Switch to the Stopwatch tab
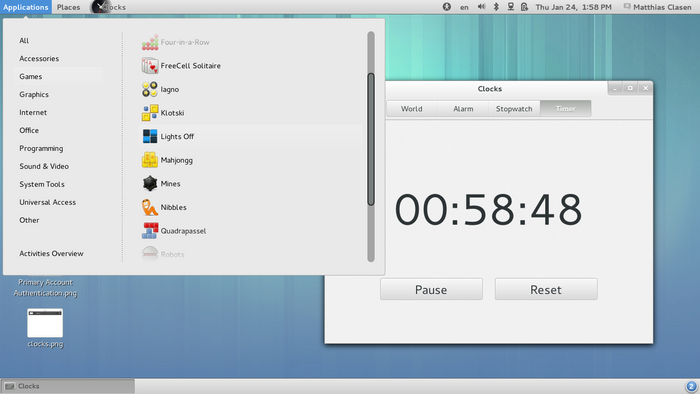Viewport: 700px width, 394px height. coord(514,108)
